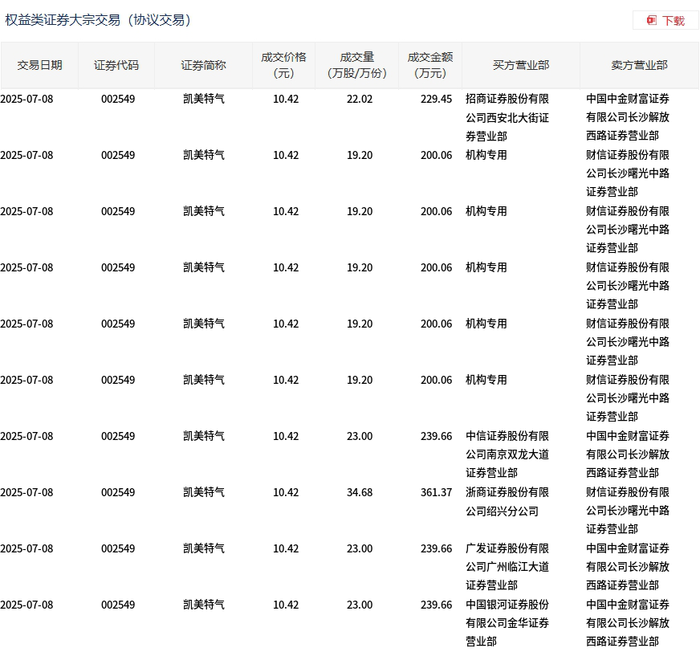The height and width of the screenshot is (652, 700).
Task: Click the 证券代码 column header
Action: click(116, 65)
